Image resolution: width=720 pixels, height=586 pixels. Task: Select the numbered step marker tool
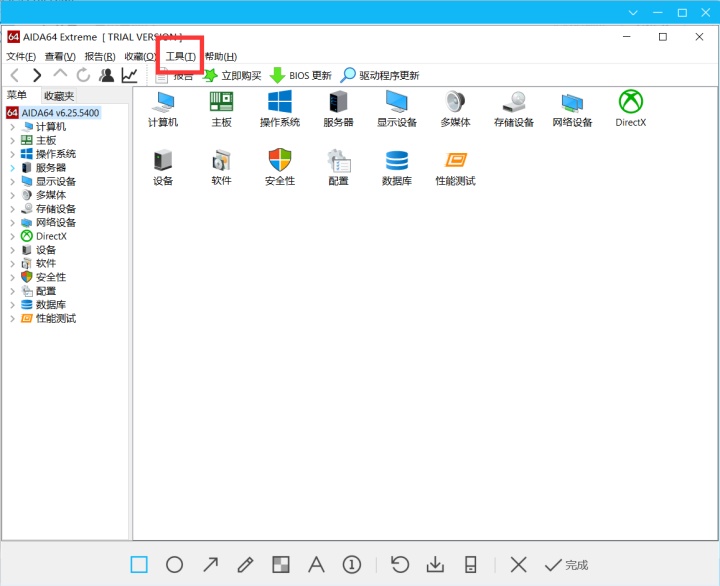coord(352,564)
